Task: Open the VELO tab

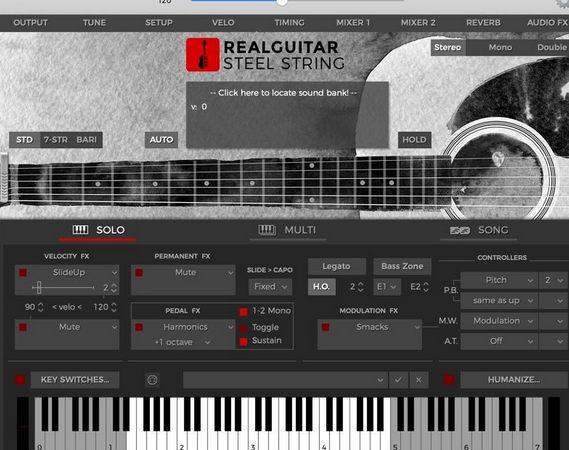Action: click(223, 22)
